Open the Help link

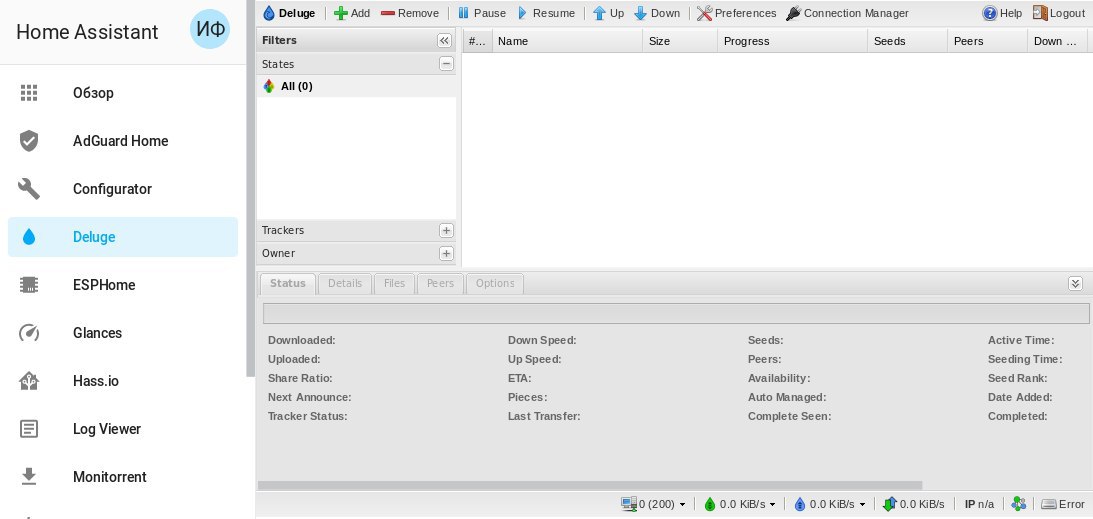pos(1002,13)
